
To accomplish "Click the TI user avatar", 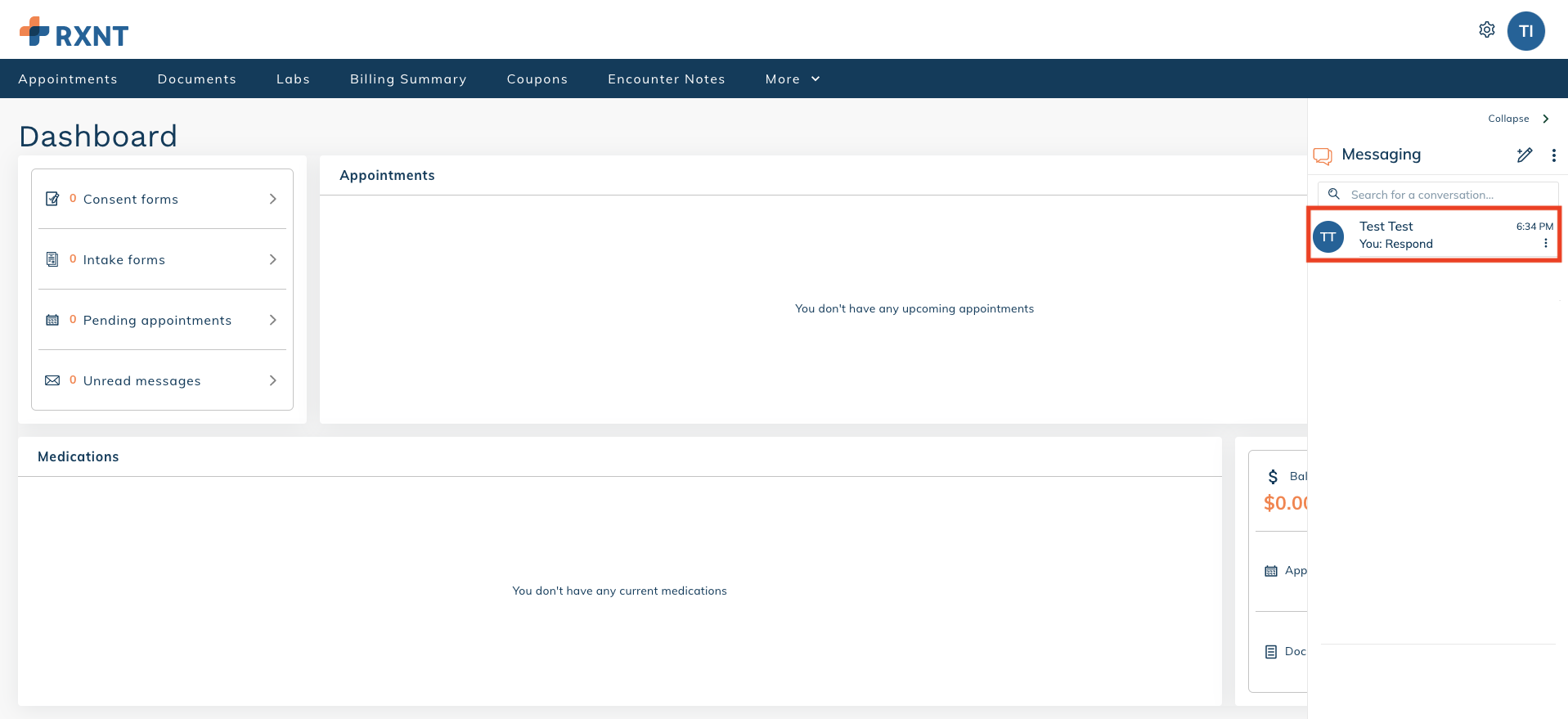I will (x=1525, y=31).
